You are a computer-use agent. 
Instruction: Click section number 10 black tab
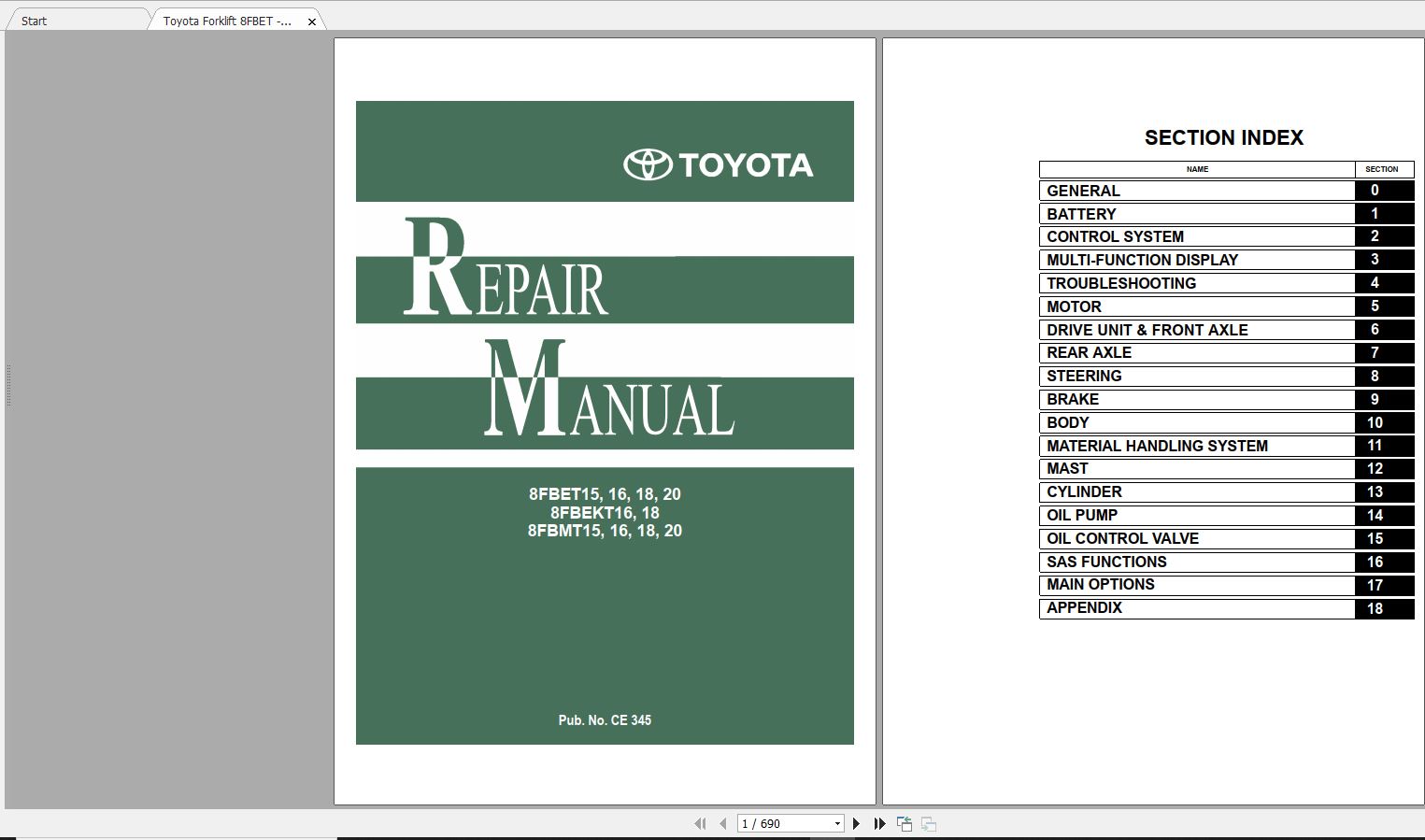[x=1384, y=422]
